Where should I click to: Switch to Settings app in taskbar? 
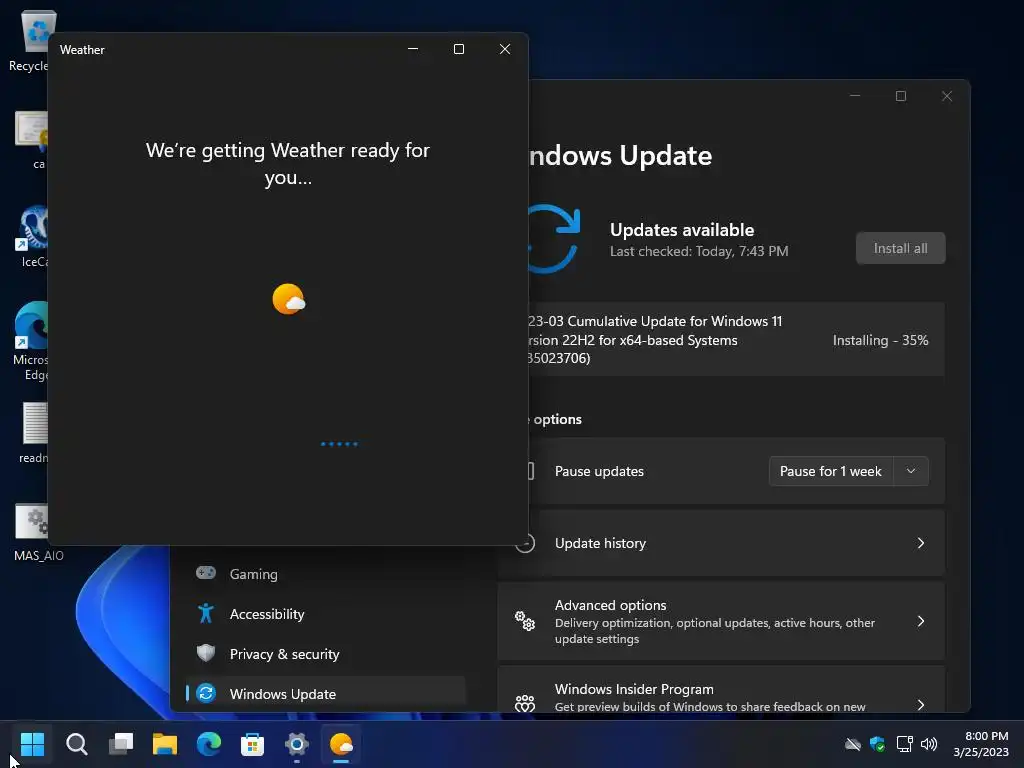(296, 744)
